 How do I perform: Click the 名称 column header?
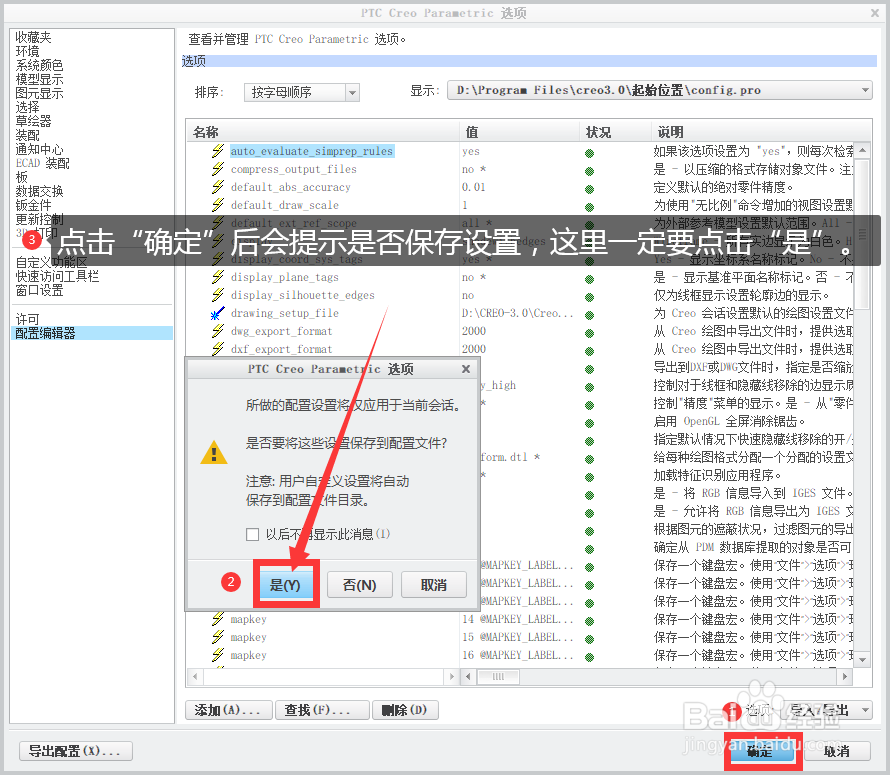(x=322, y=132)
